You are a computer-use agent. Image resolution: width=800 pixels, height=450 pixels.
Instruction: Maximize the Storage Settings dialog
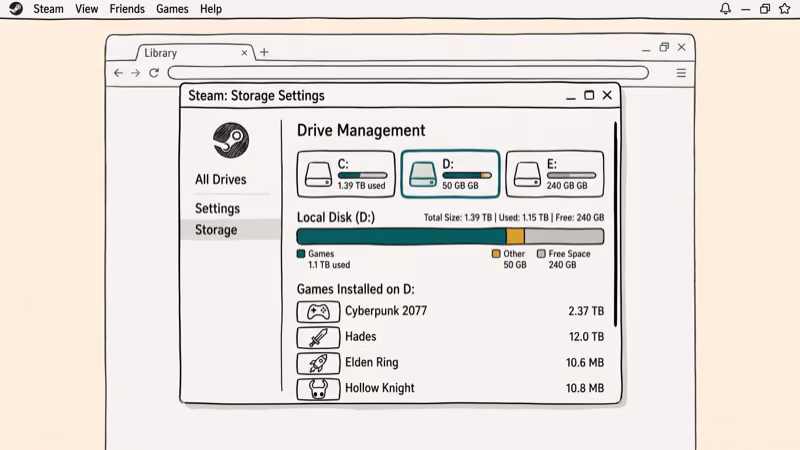[589, 95]
